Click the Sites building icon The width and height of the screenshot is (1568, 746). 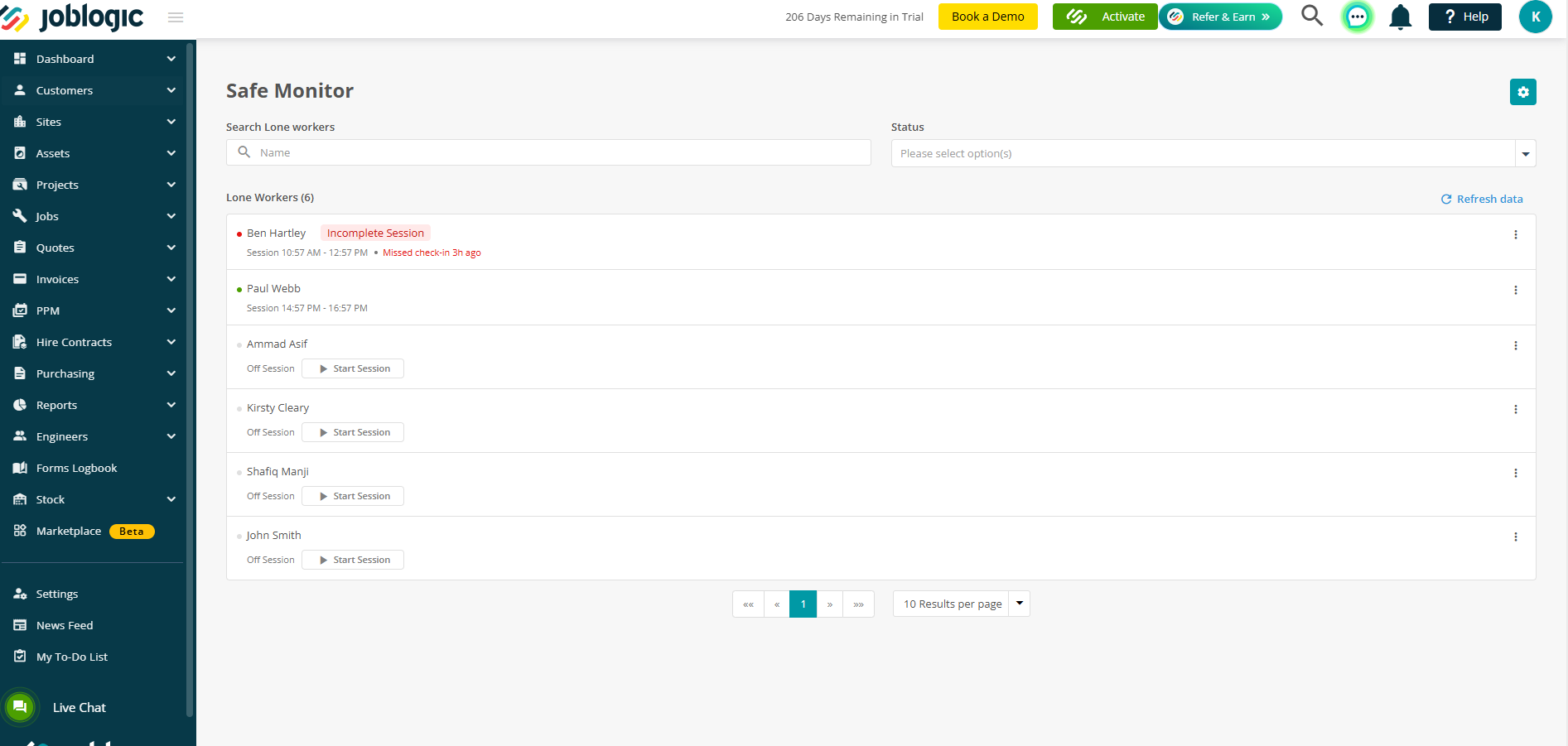pos(20,122)
